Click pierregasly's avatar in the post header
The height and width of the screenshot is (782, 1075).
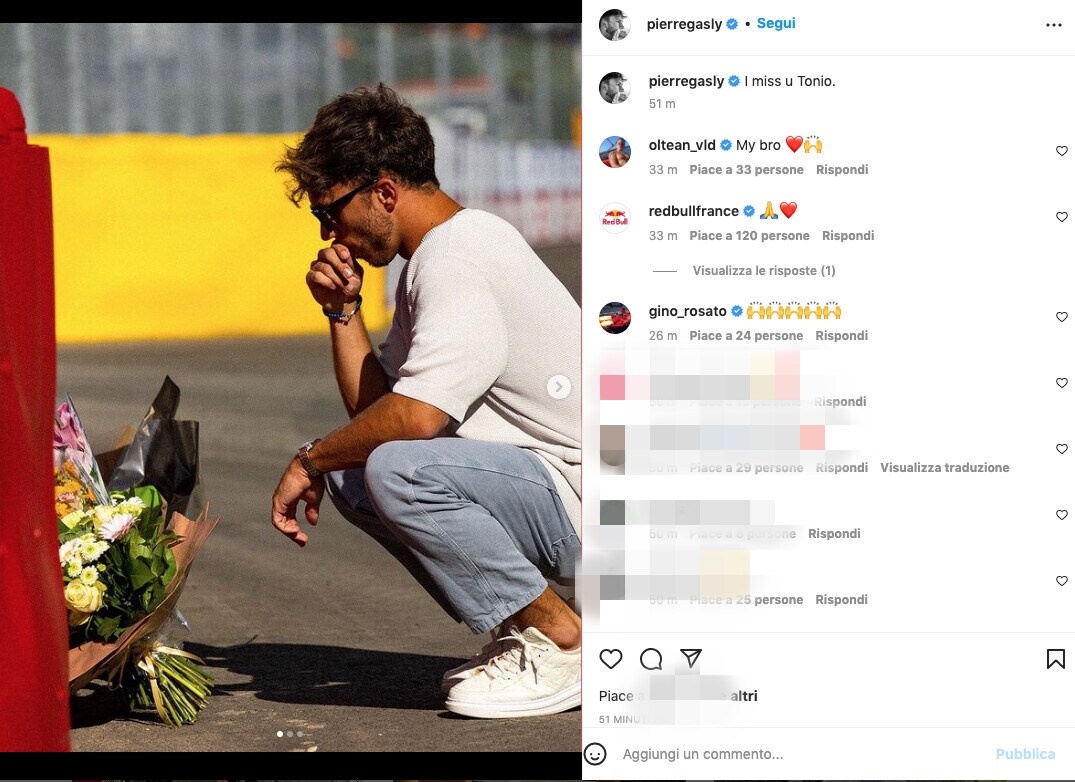(615, 25)
